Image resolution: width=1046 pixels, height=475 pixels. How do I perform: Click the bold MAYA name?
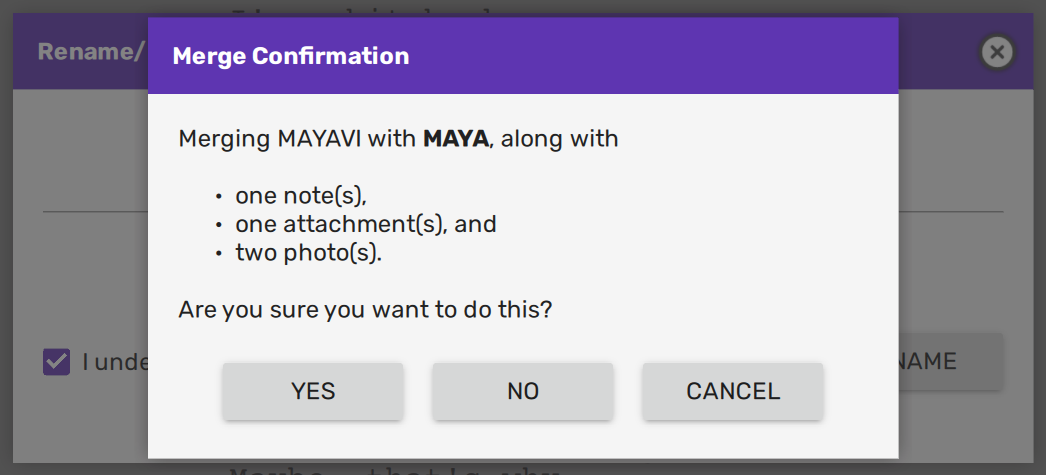click(x=456, y=139)
